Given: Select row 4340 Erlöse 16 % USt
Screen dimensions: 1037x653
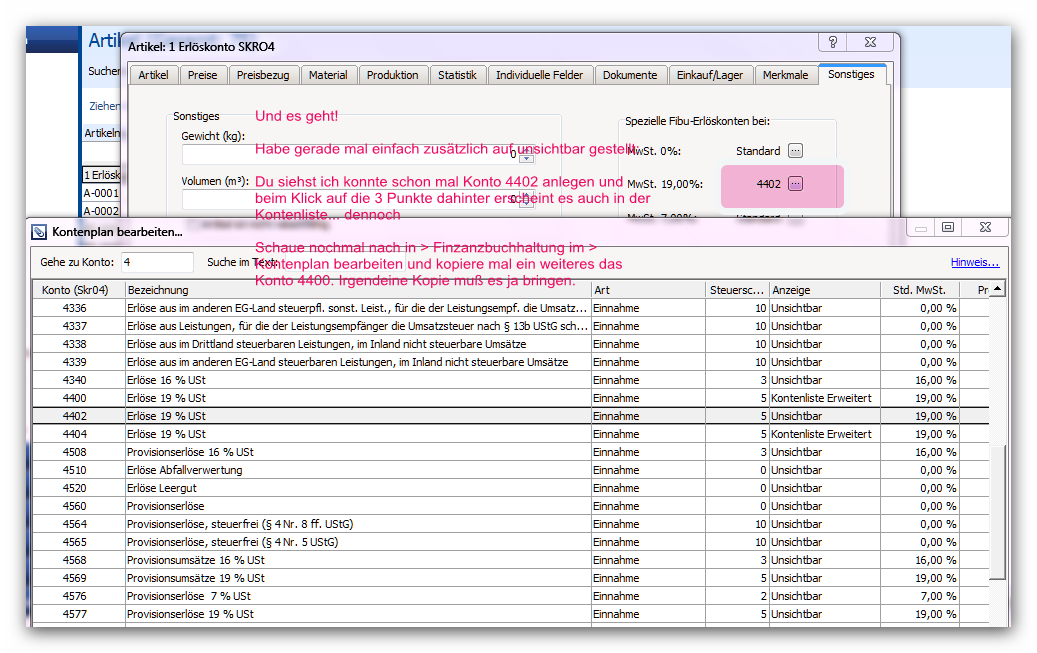Looking at the screenshot, I should 511,380.
